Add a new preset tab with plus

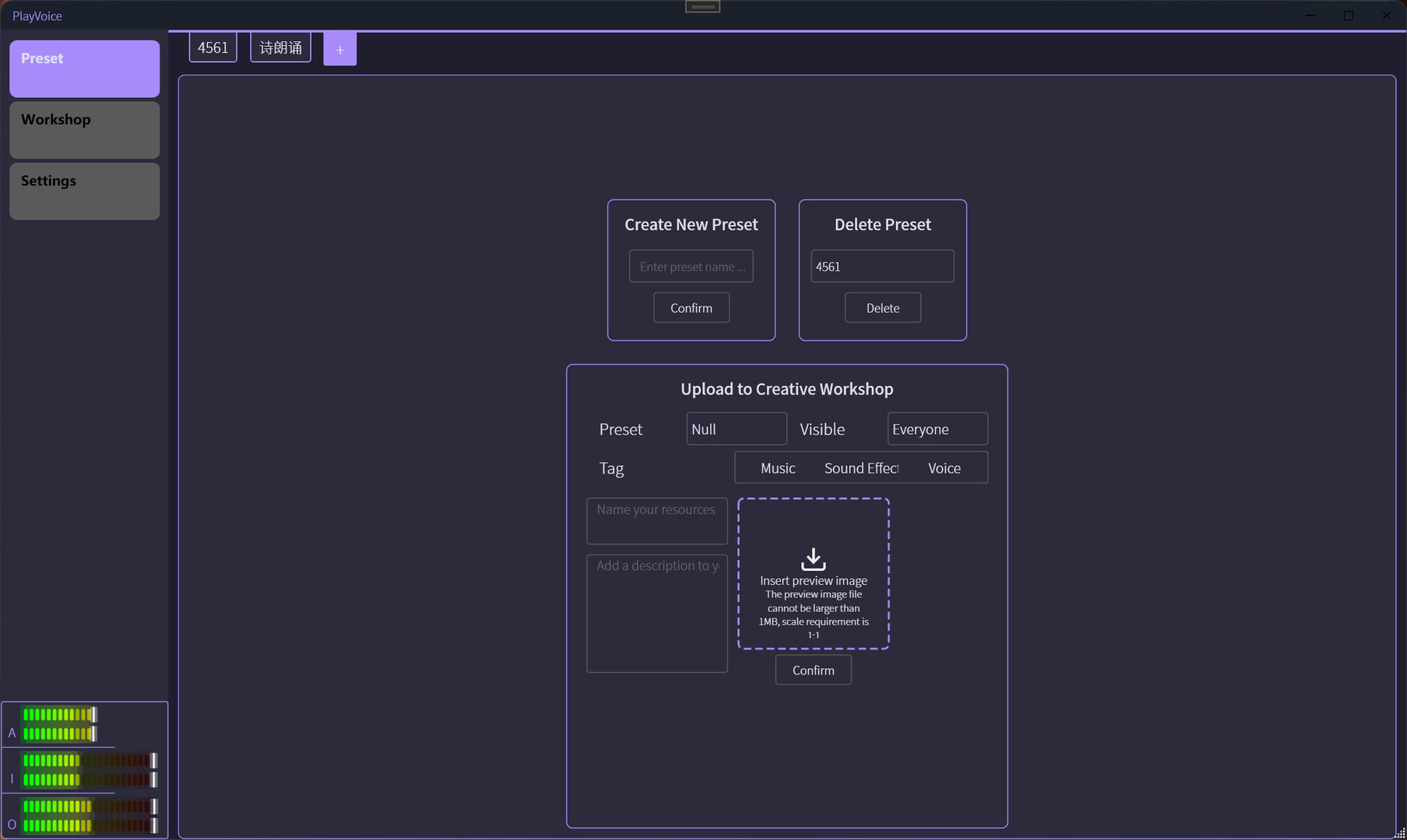tap(340, 49)
